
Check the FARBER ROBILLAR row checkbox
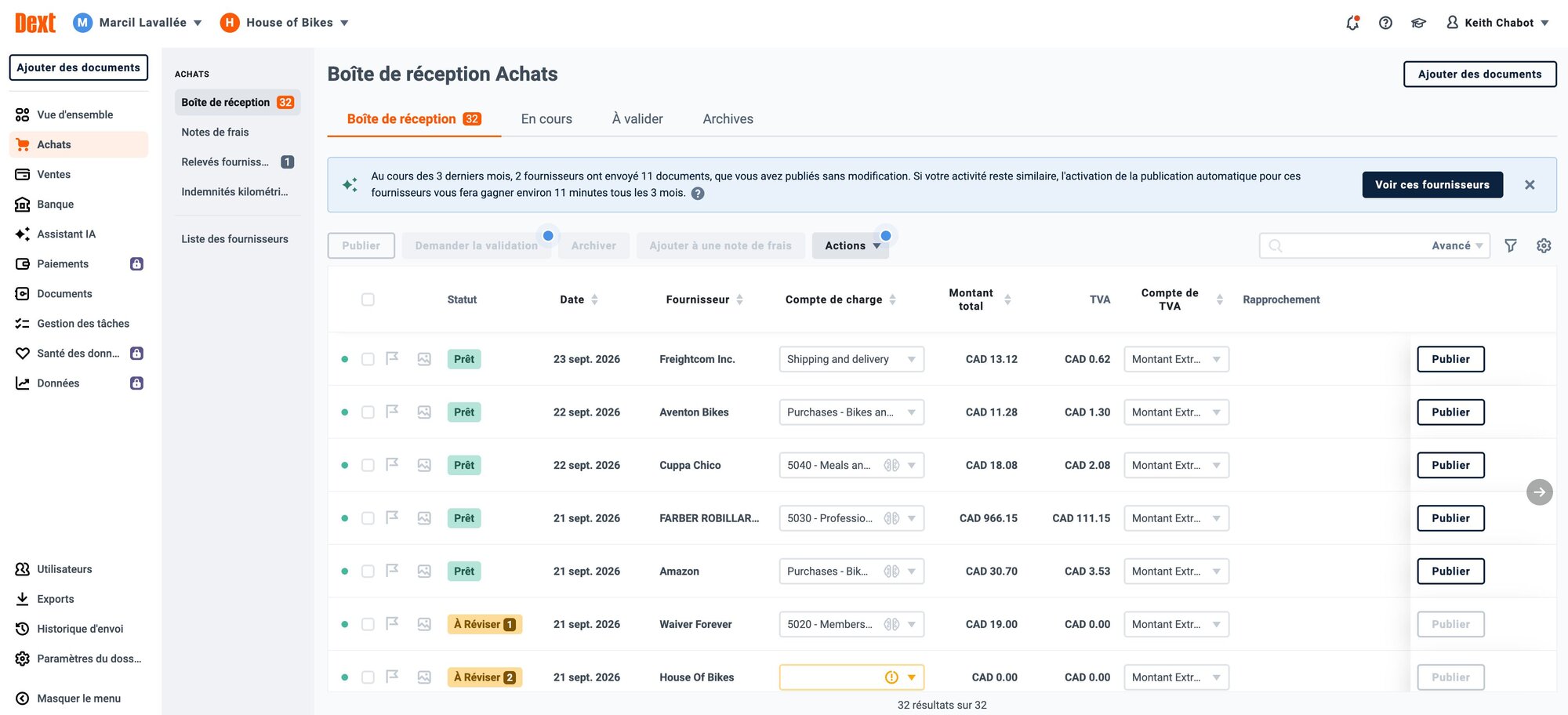(368, 518)
